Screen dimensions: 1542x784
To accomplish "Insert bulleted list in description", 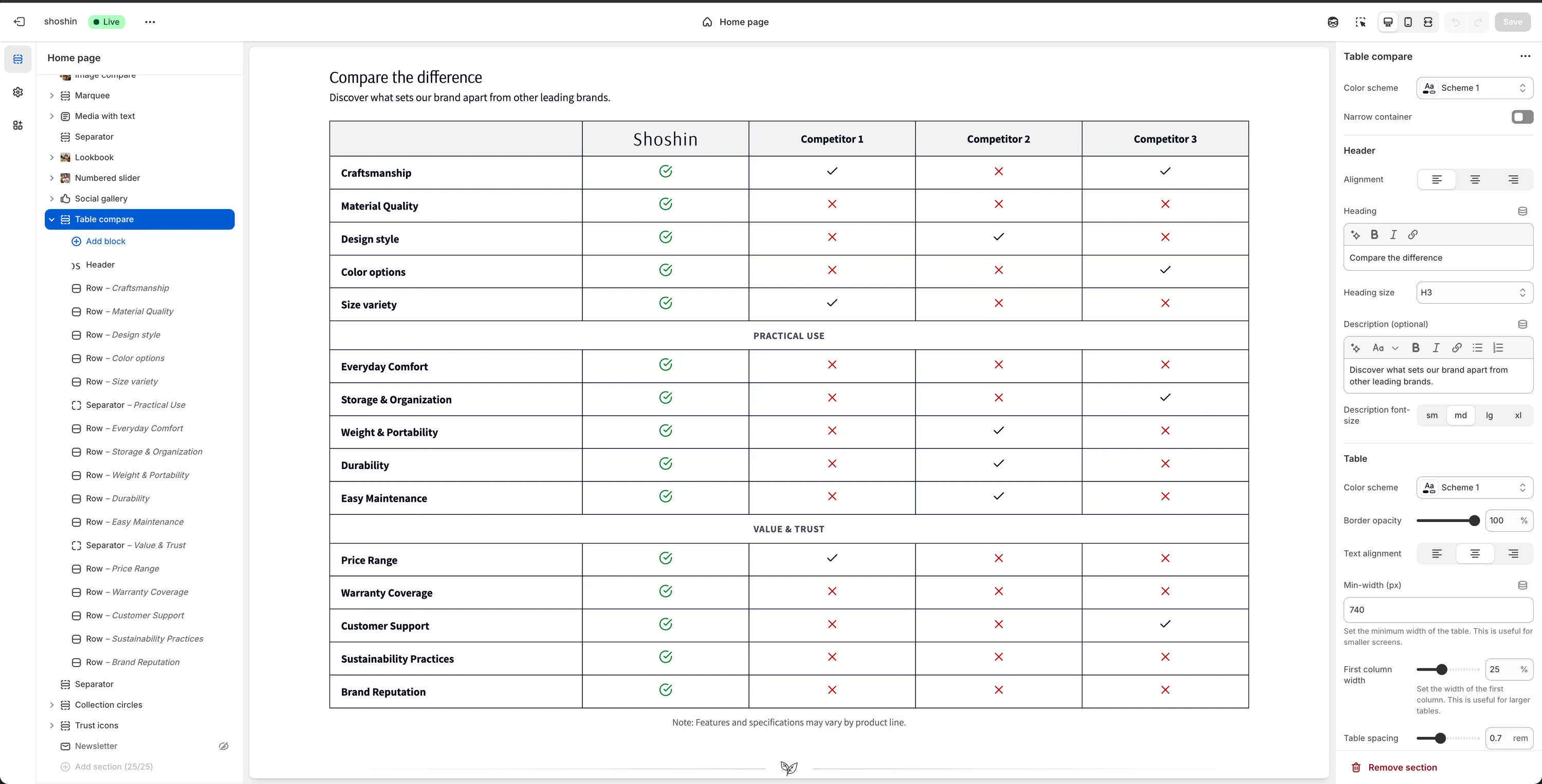I will (x=1477, y=348).
